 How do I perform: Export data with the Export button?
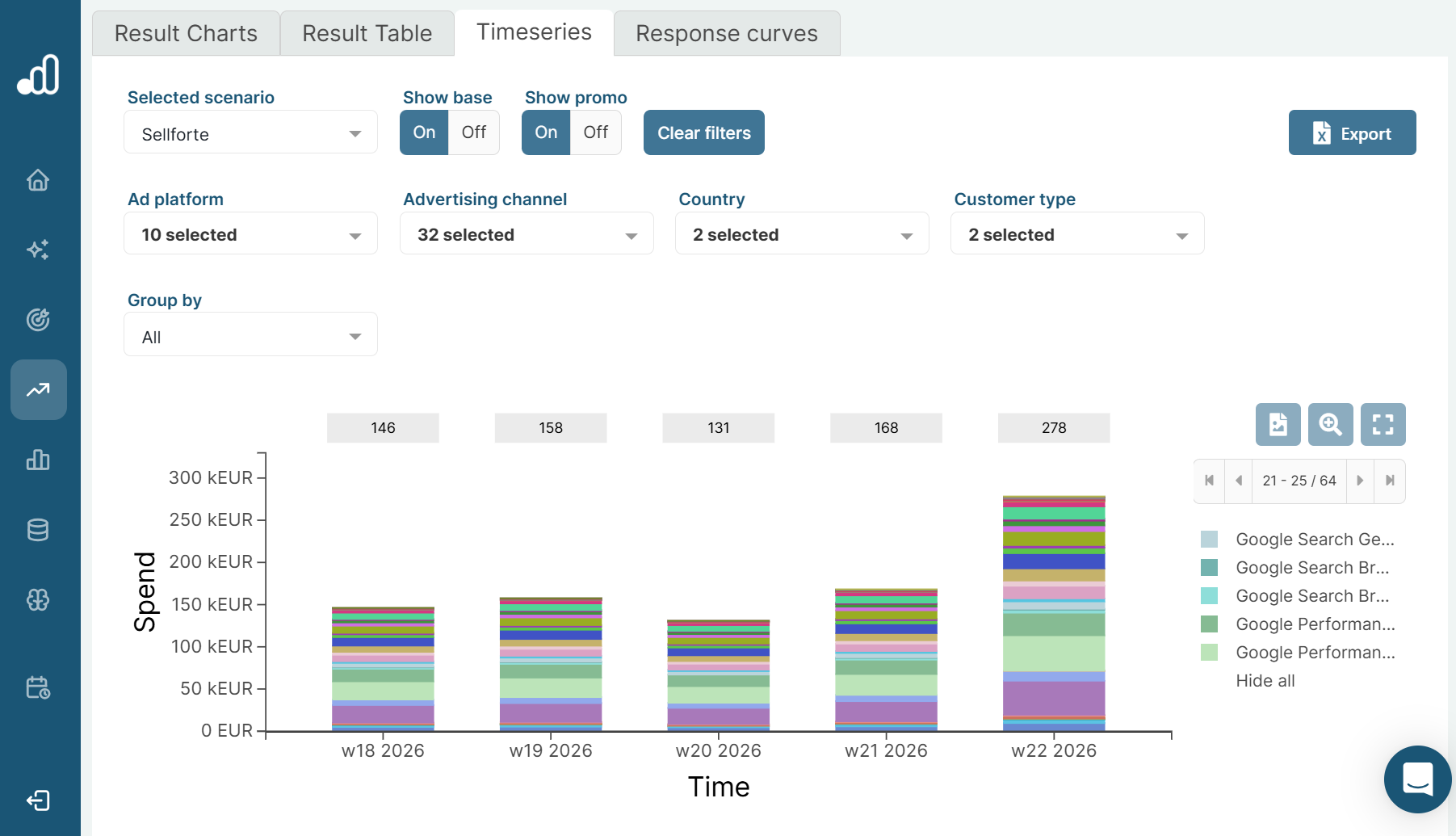click(1352, 133)
